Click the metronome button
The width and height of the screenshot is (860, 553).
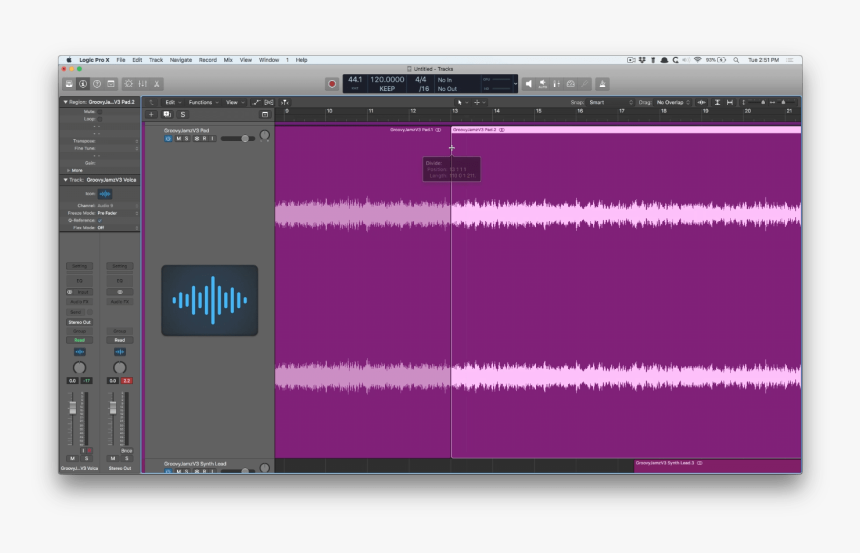pos(602,84)
